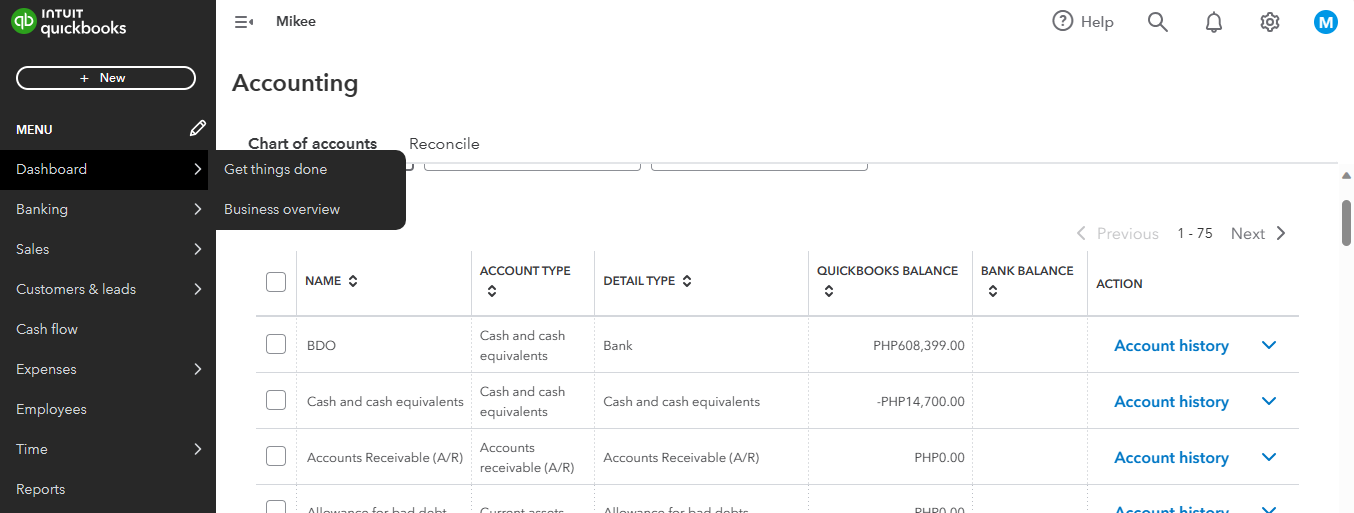Open BDO action dropdown arrow
1354x513 pixels.
[x=1269, y=345]
